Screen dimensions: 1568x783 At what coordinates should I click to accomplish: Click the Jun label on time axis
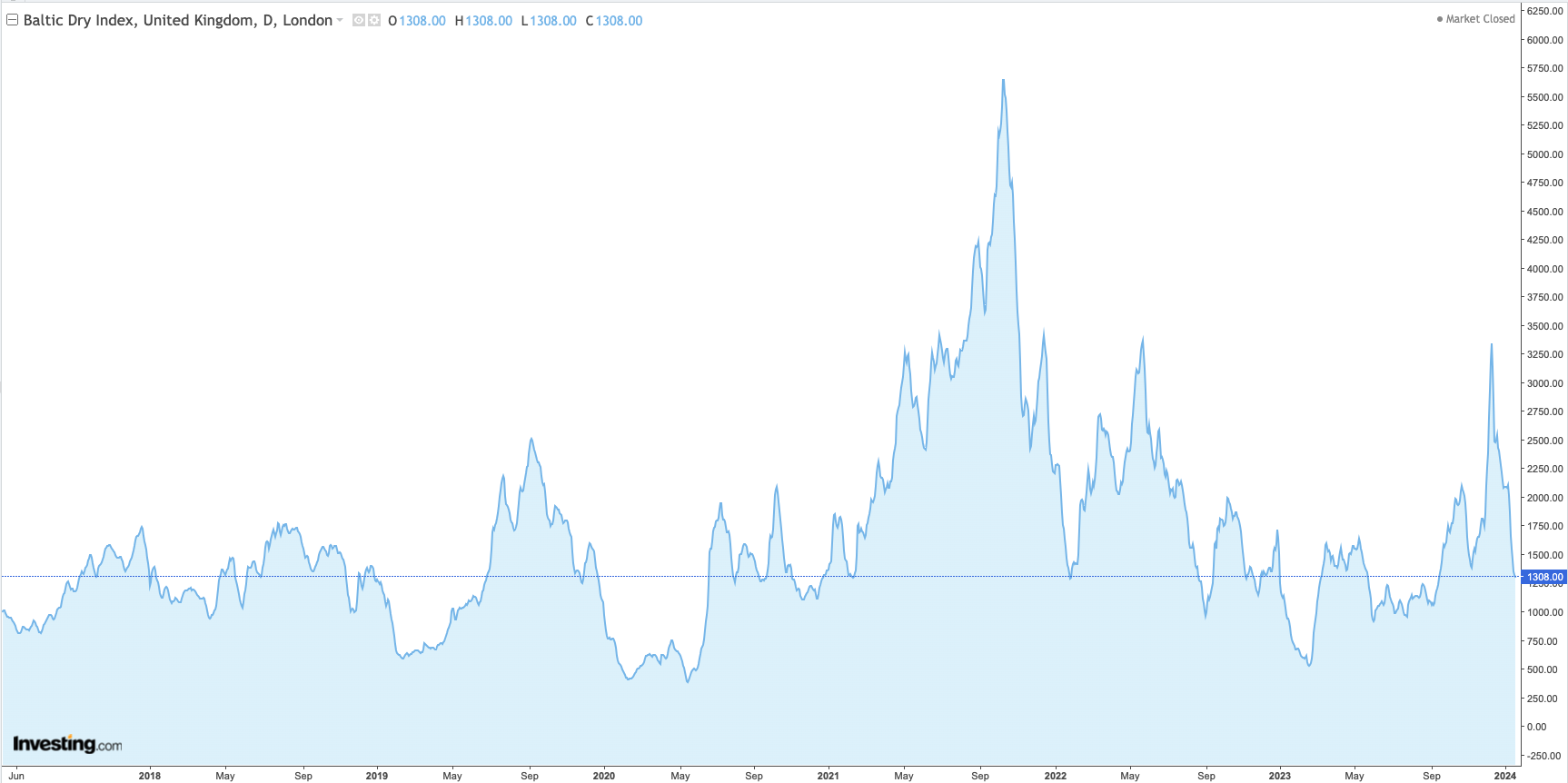[17, 776]
